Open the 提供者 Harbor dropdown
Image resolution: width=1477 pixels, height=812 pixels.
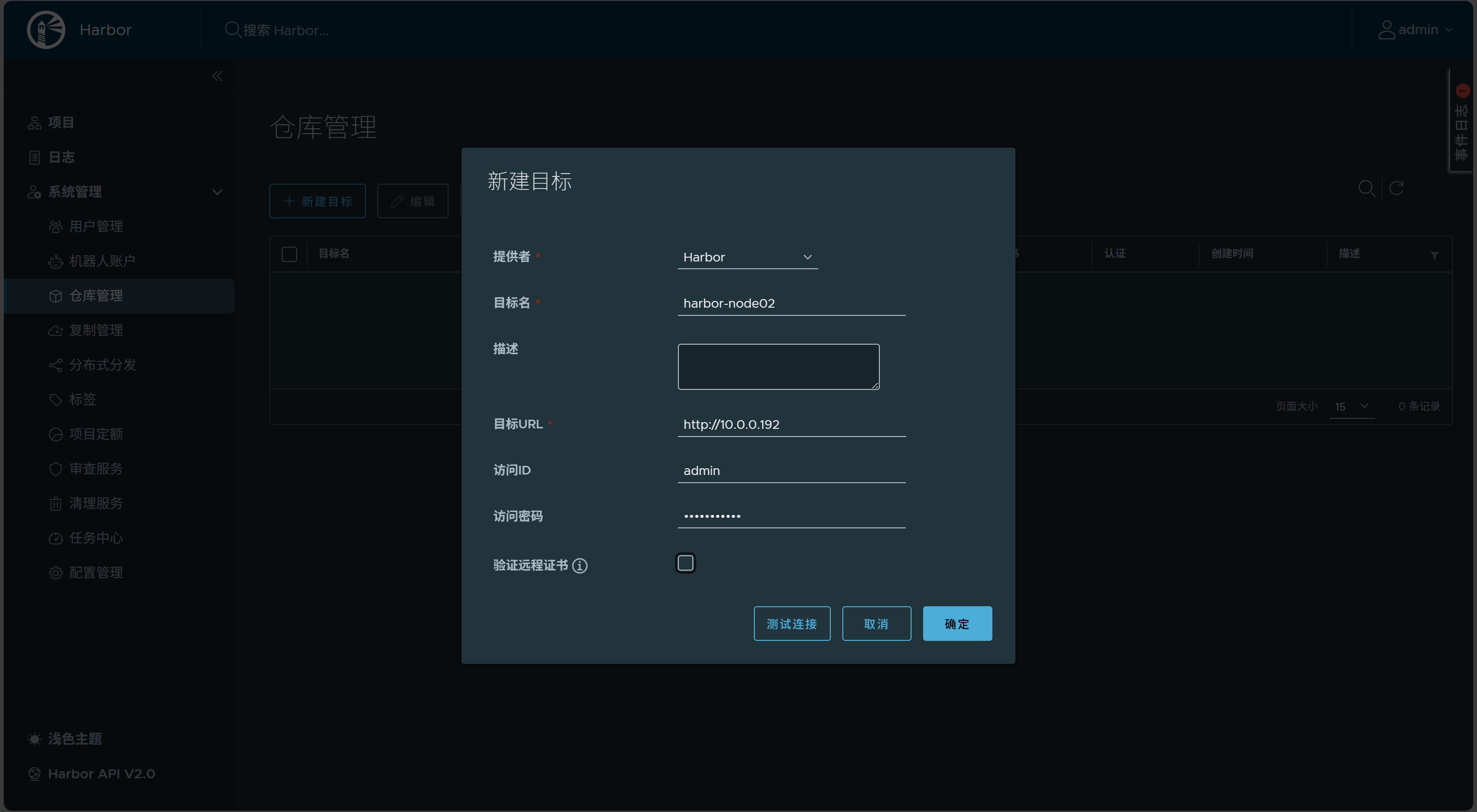[747, 258]
